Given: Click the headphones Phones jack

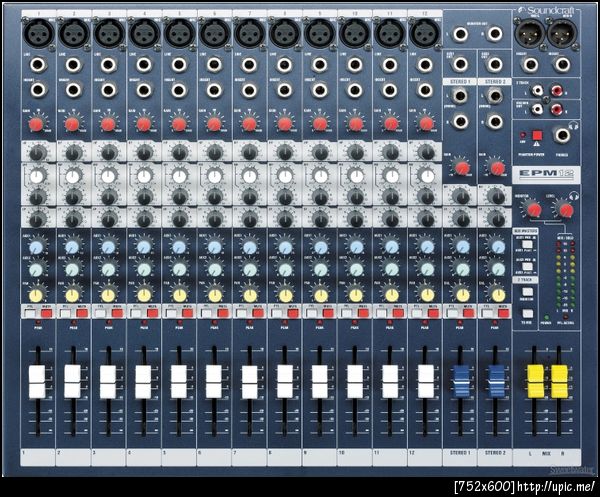Looking at the screenshot, I should (562, 135).
